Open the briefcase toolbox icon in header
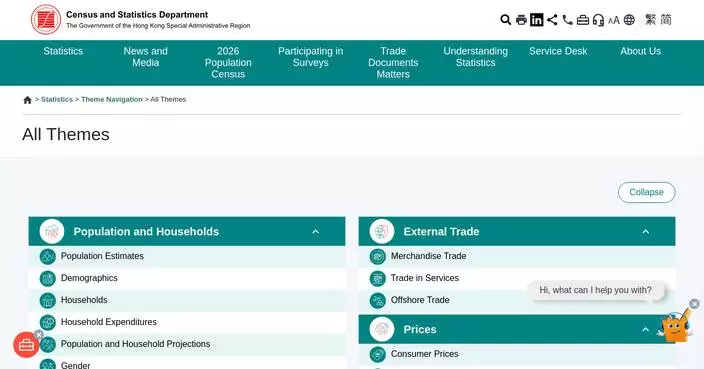The image size is (704, 369). (583, 20)
